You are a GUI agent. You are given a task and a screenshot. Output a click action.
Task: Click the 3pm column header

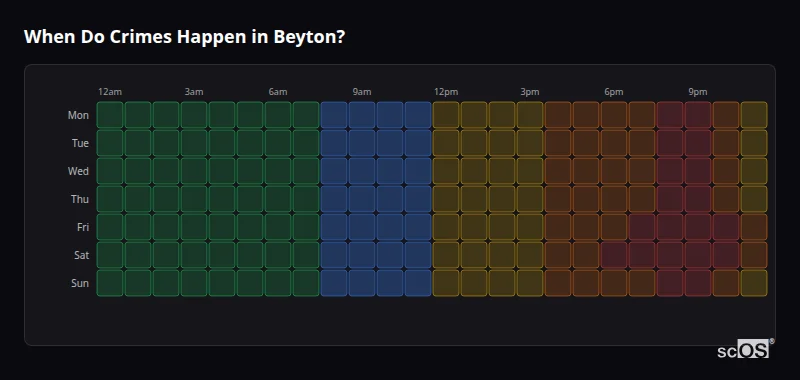point(530,92)
